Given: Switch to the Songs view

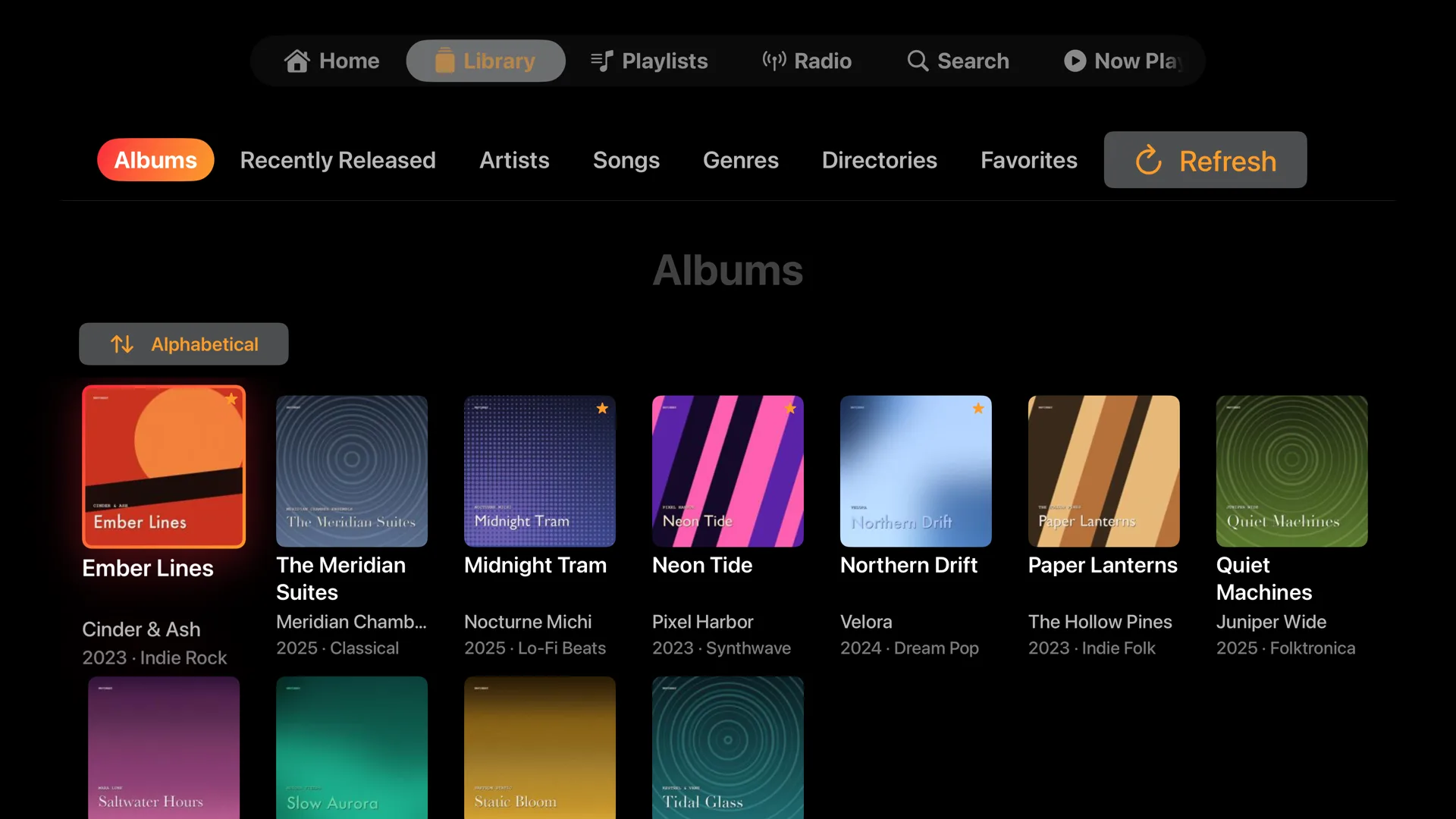Looking at the screenshot, I should click(x=626, y=160).
